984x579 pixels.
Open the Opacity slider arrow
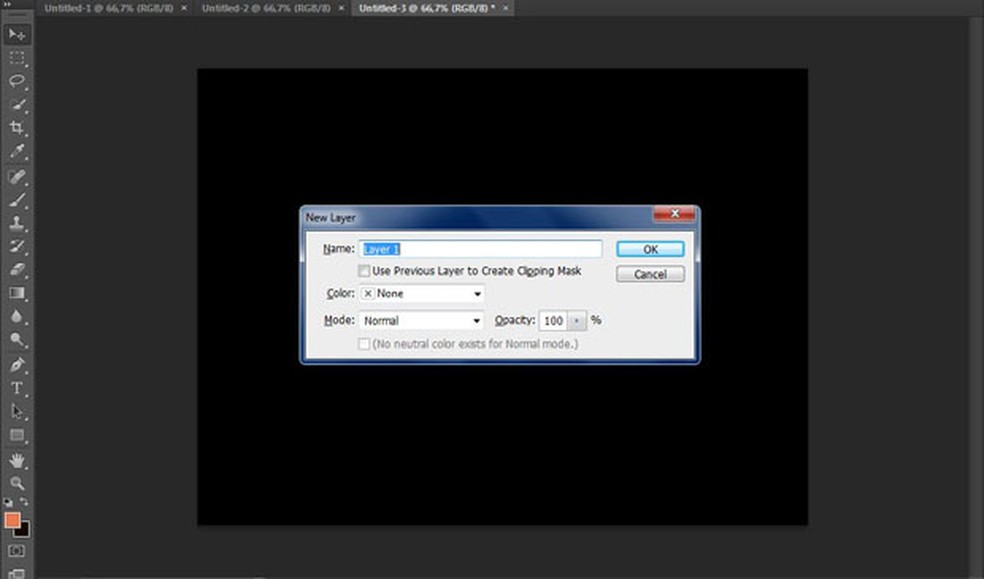[x=577, y=321]
